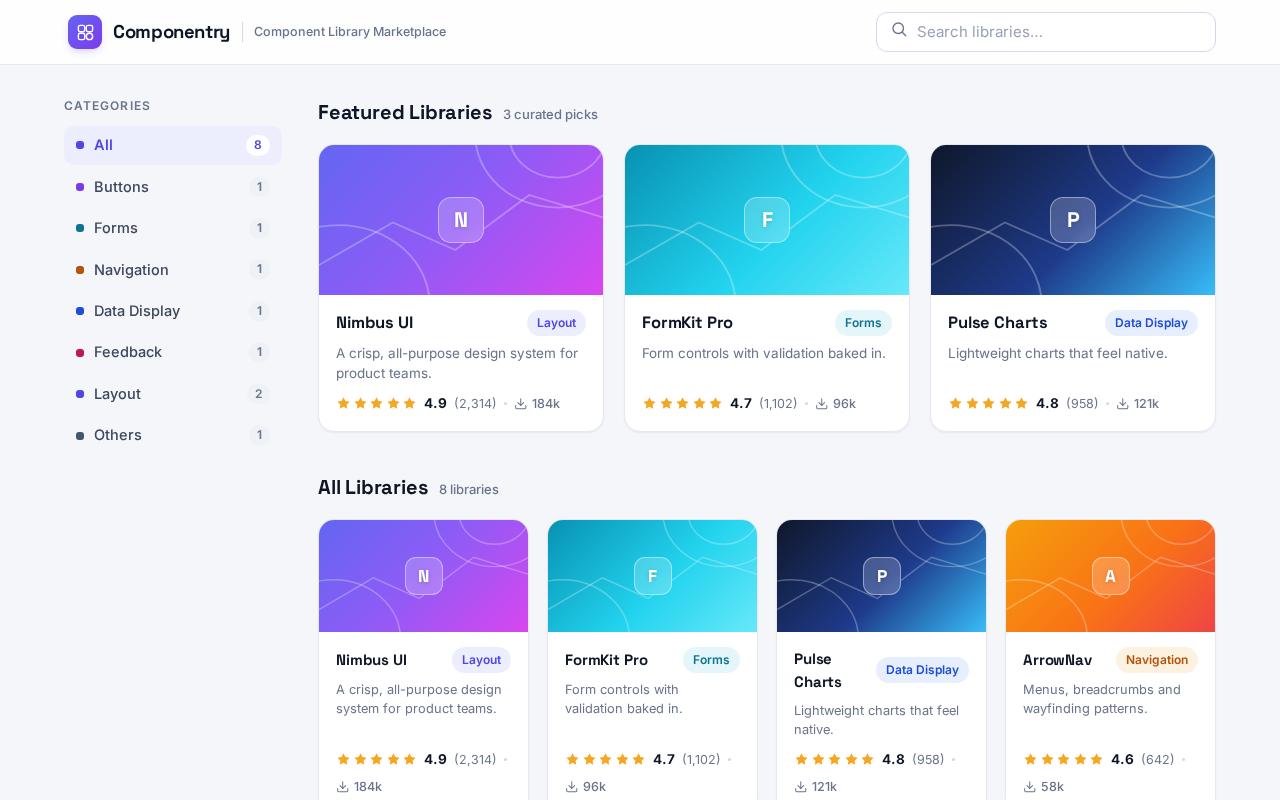Click the Featured Libraries heading
This screenshot has height=800, width=1280.
tap(405, 113)
